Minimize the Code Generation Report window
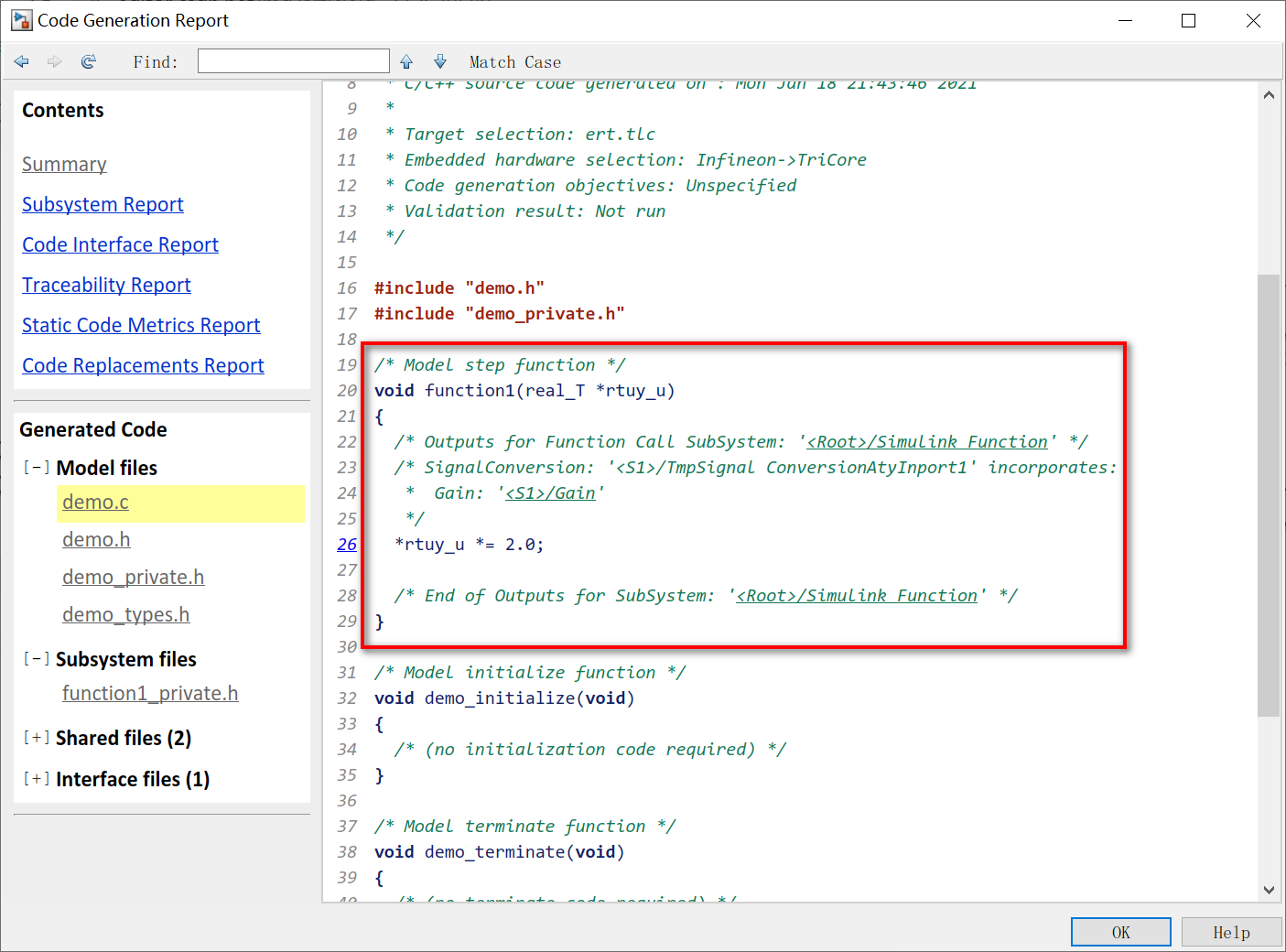Viewport: 1286px width, 952px height. (1125, 20)
